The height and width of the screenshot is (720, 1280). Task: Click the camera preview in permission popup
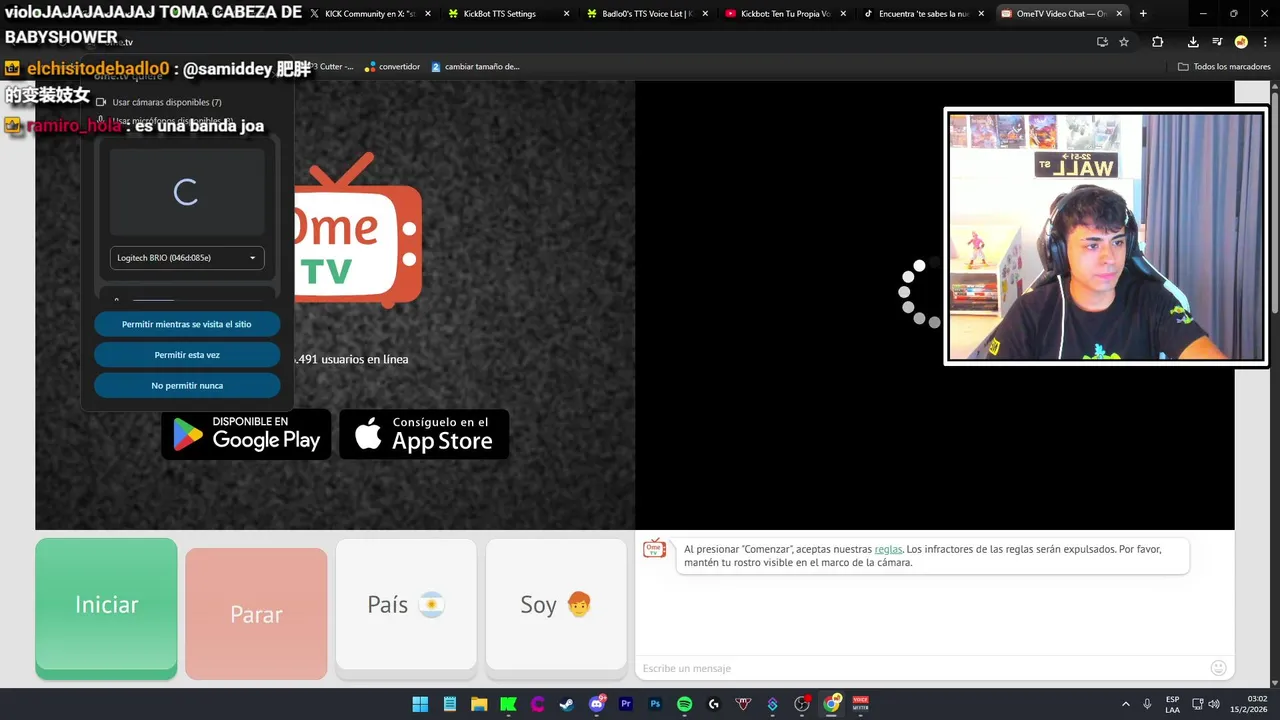(187, 192)
